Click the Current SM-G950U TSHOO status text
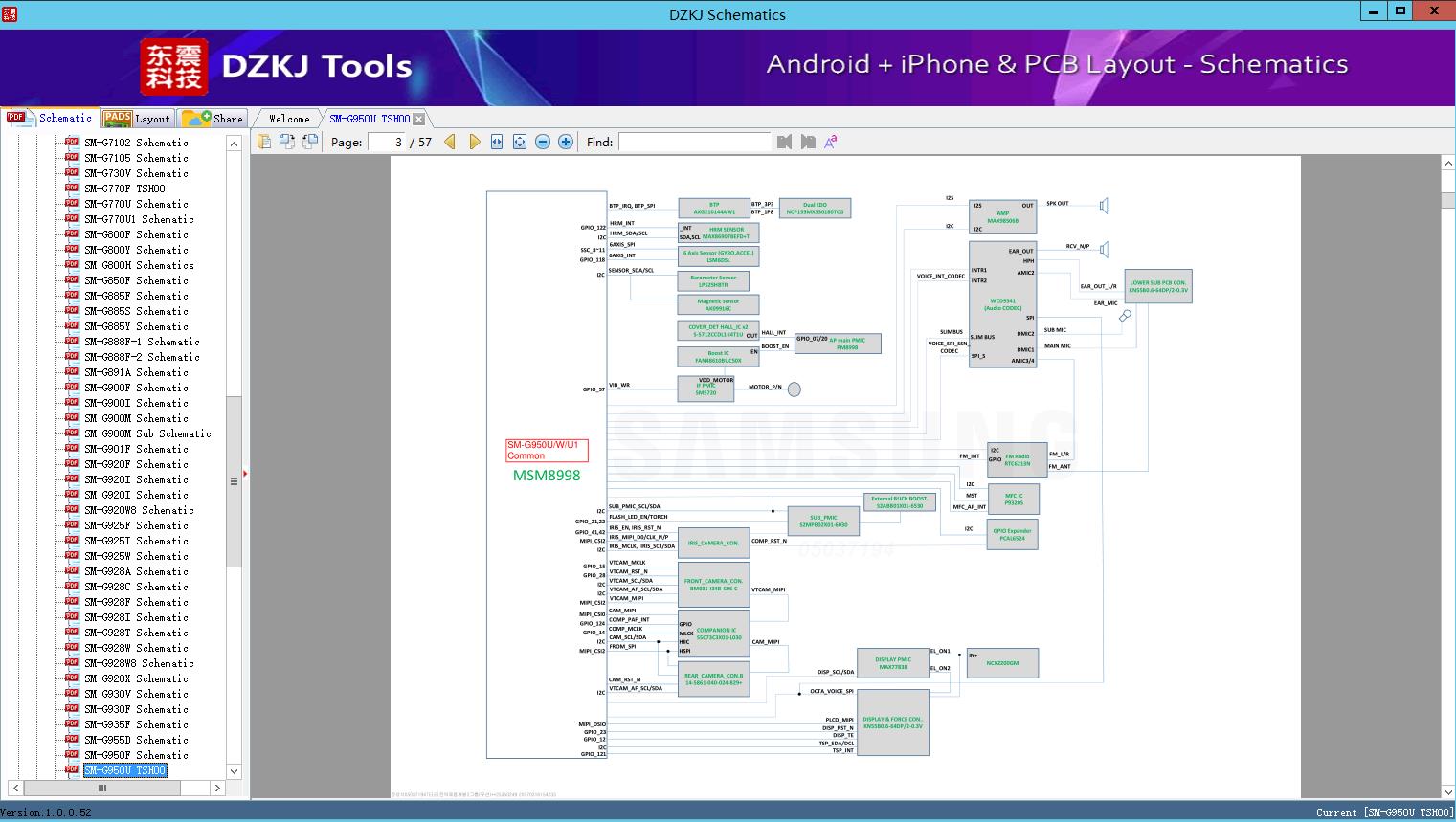The image size is (1456, 822). 1384,812
